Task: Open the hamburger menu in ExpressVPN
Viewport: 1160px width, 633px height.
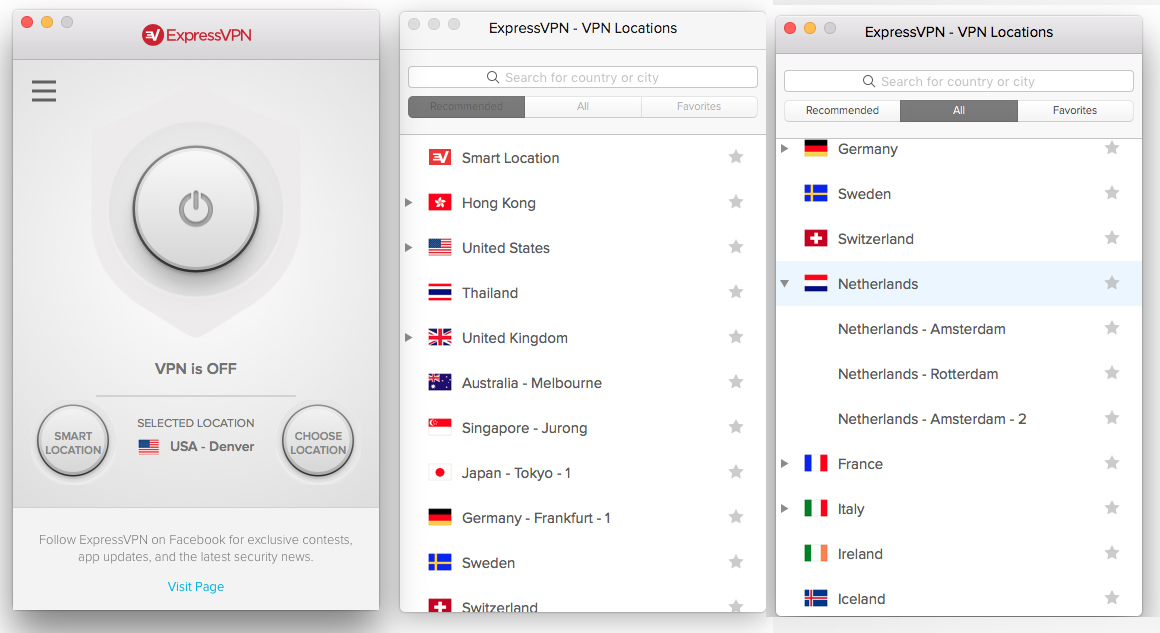Action: click(44, 90)
